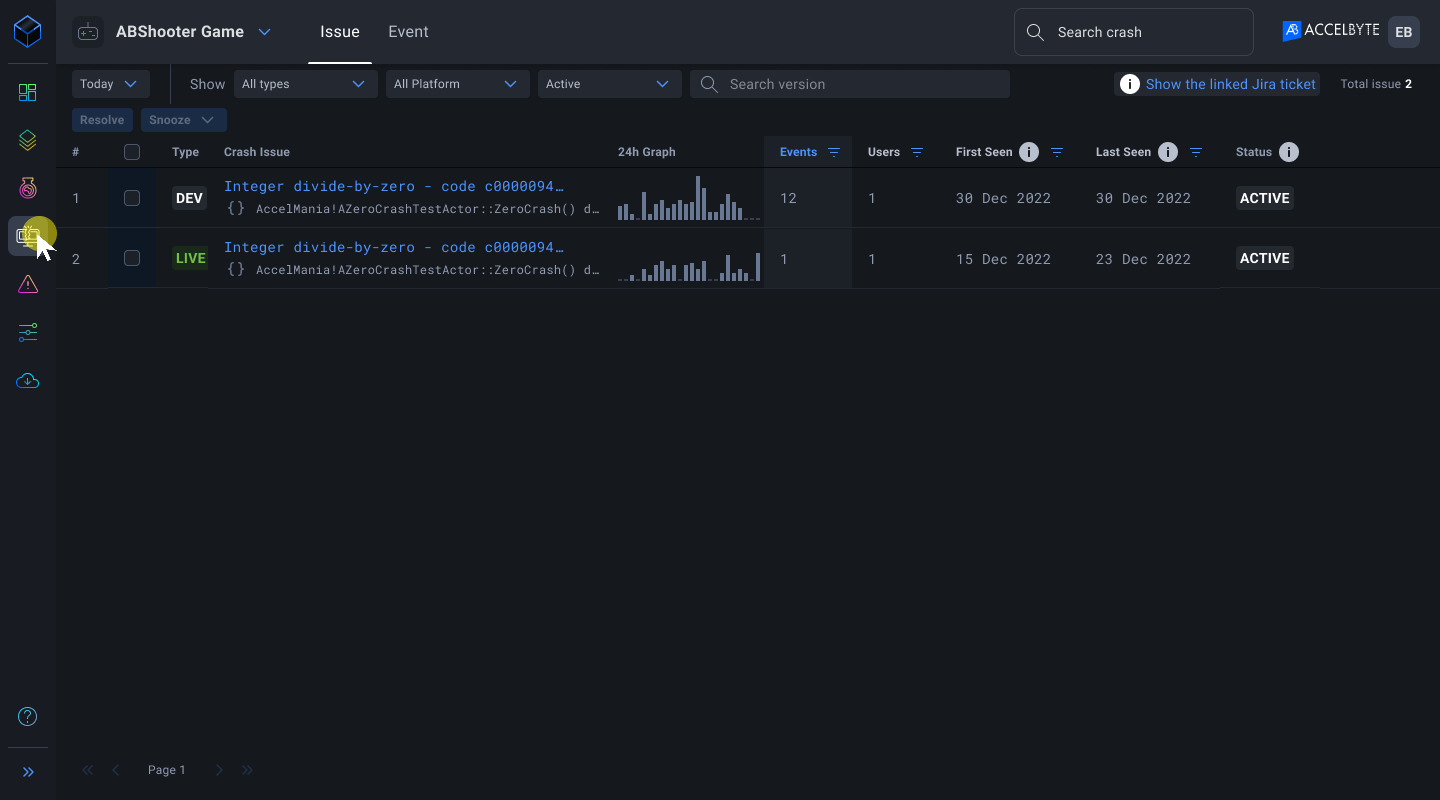Go to the previous page arrow
The height and width of the screenshot is (800, 1440).
tap(116, 770)
